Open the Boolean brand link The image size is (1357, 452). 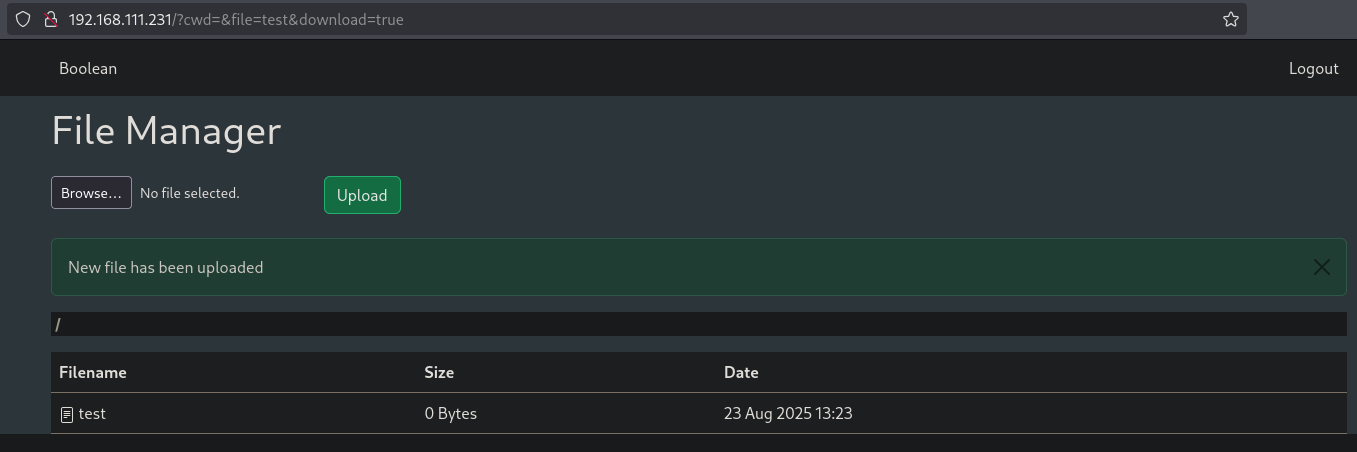click(88, 68)
